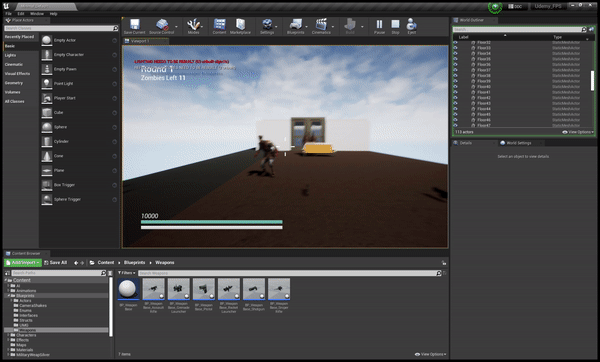Open the Settings toolbar icon
This screenshot has height=362, width=600.
click(267, 24)
